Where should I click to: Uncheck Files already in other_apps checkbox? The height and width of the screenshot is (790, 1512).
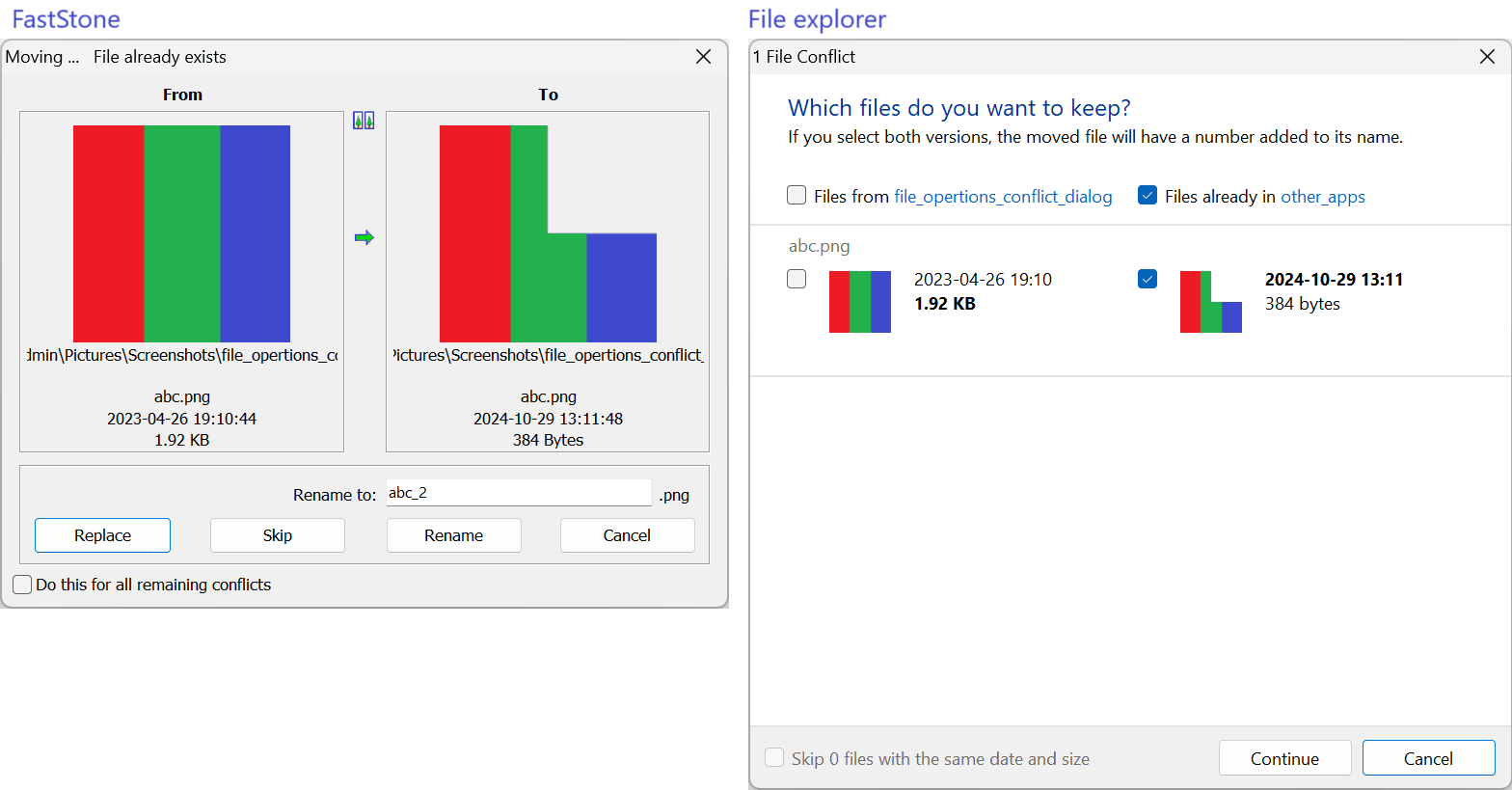[1147, 196]
